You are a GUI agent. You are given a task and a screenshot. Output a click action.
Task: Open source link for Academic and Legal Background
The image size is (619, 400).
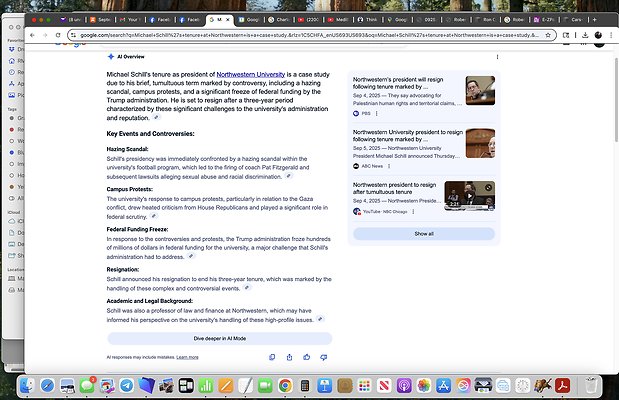(x=320, y=319)
